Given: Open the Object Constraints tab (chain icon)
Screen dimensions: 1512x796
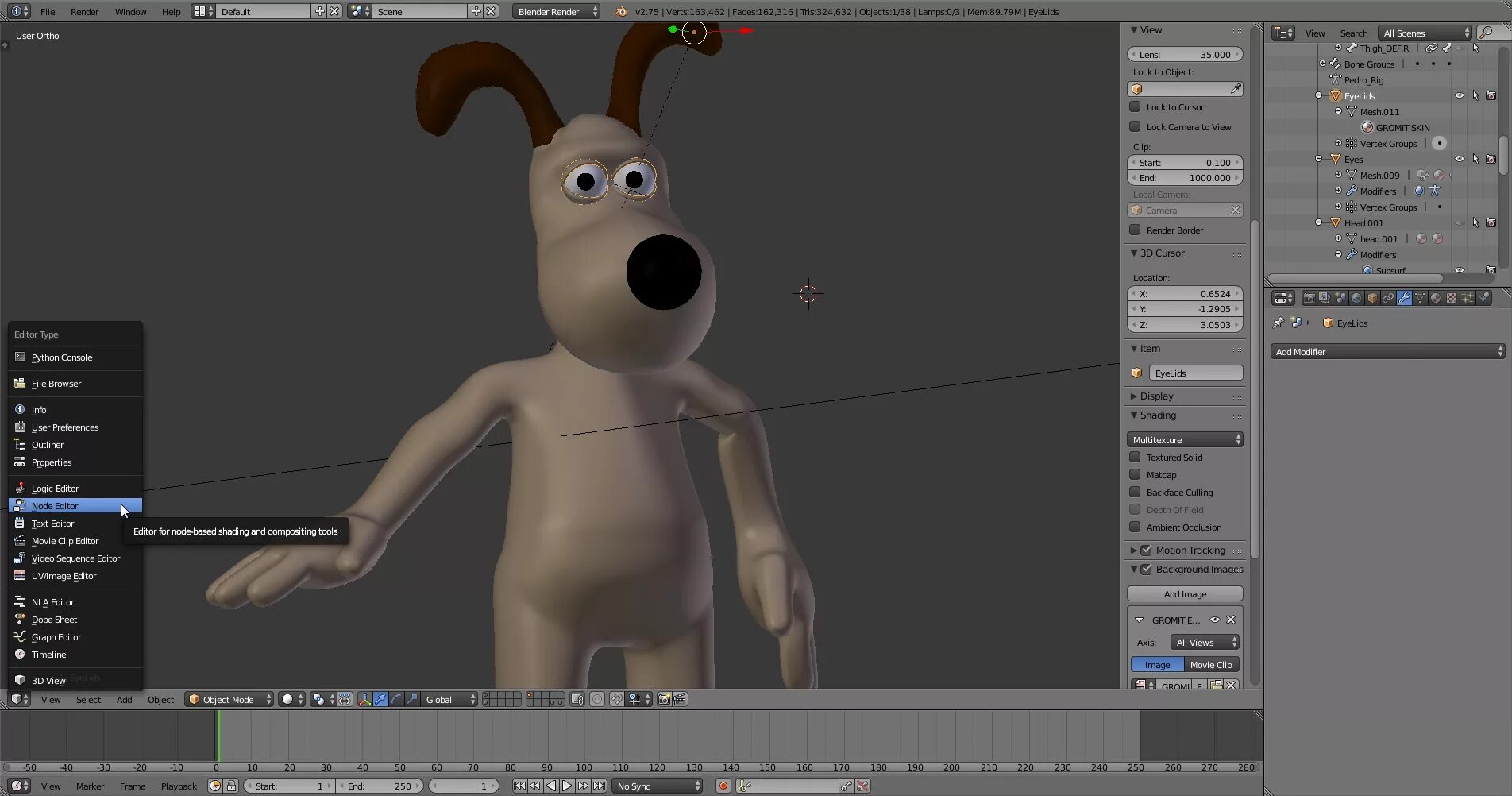Looking at the screenshot, I should [1388, 298].
